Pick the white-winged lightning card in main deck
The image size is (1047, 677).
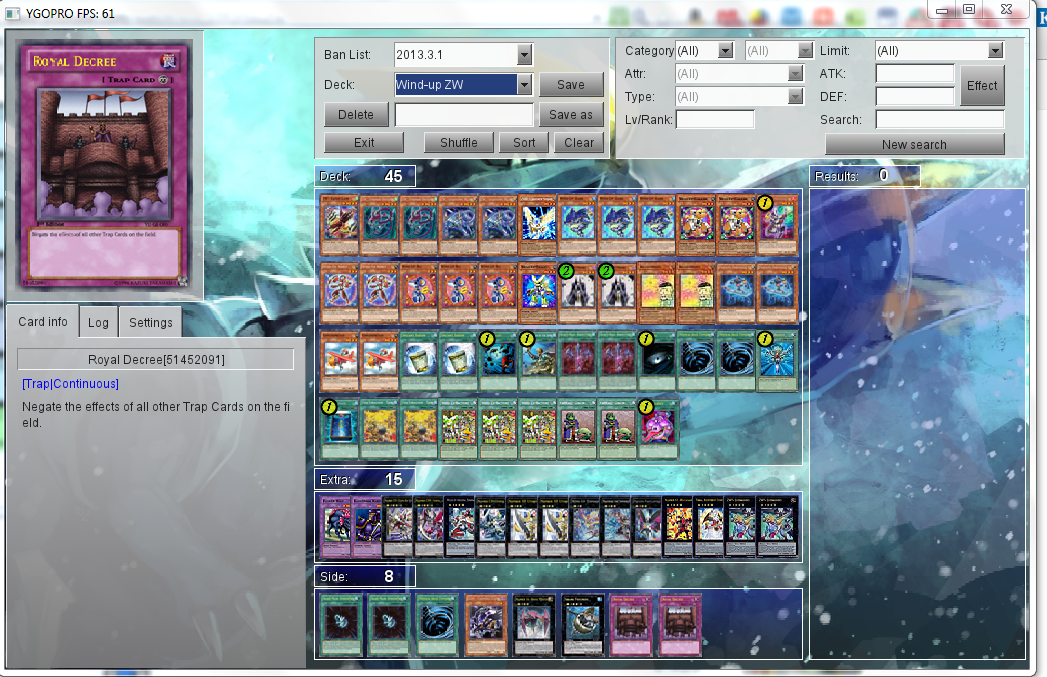538,225
